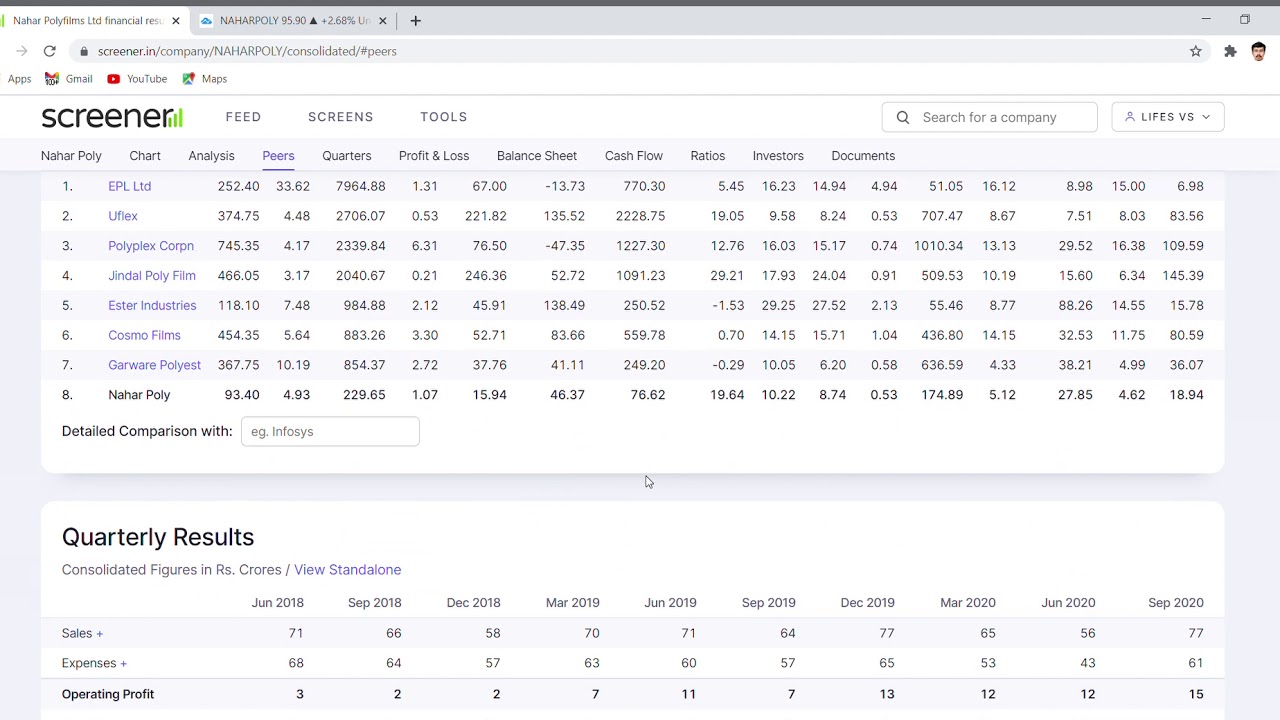1280x720 pixels.
Task: Open the Maps bookmark
Action: (x=205, y=79)
